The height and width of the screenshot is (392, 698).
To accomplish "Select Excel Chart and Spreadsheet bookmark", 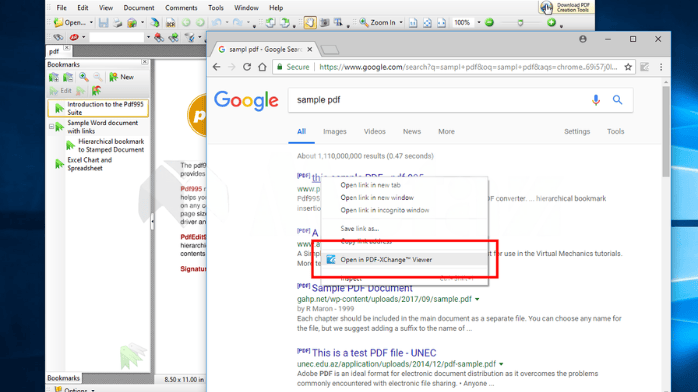I will (x=89, y=164).
